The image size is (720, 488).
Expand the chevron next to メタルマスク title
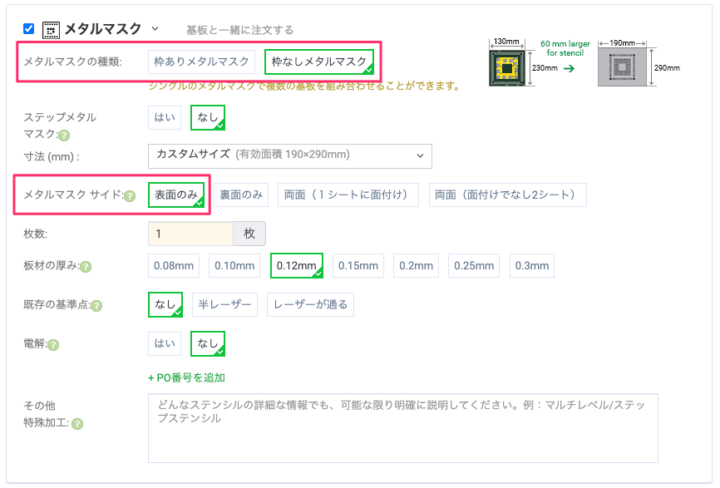pos(155,29)
